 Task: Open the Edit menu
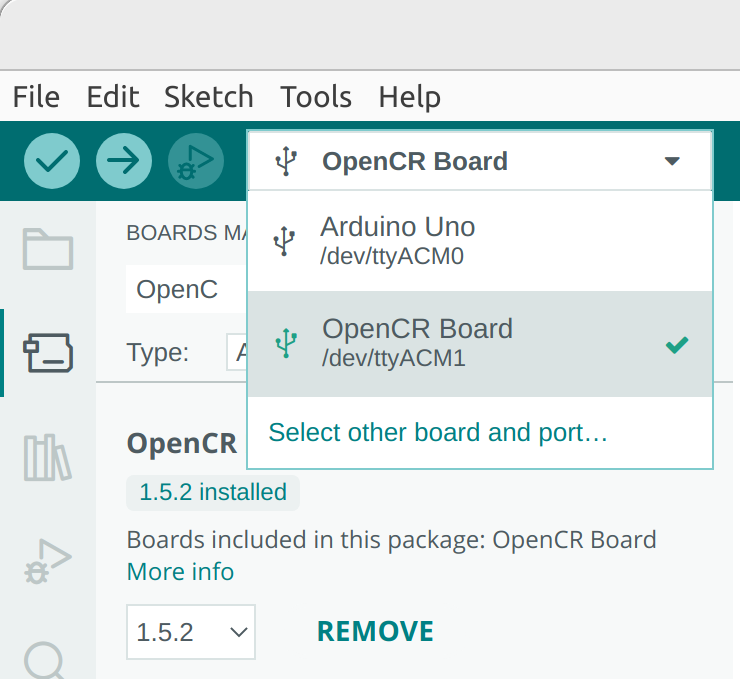click(x=113, y=97)
